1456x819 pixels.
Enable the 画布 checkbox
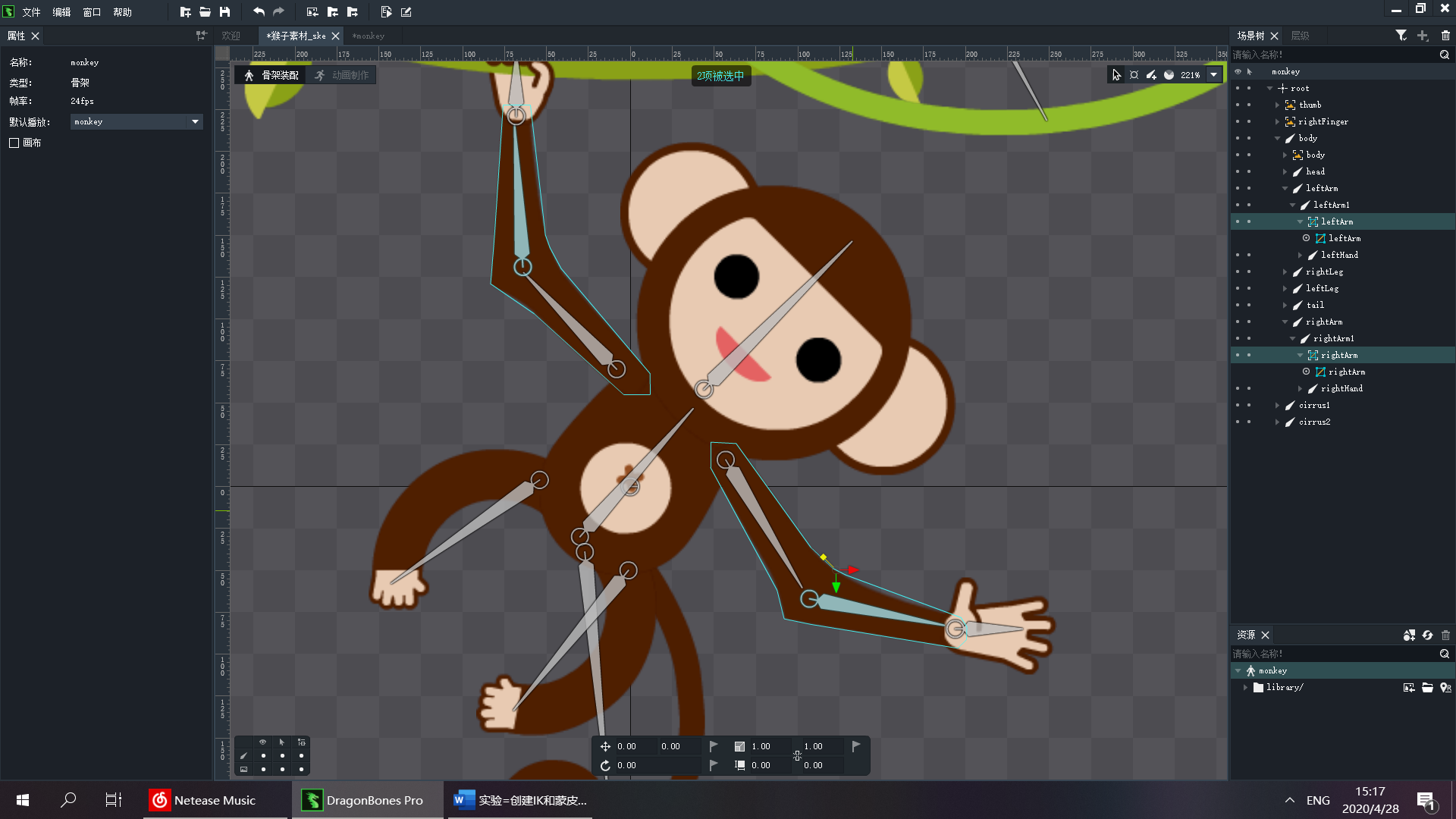[x=14, y=143]
